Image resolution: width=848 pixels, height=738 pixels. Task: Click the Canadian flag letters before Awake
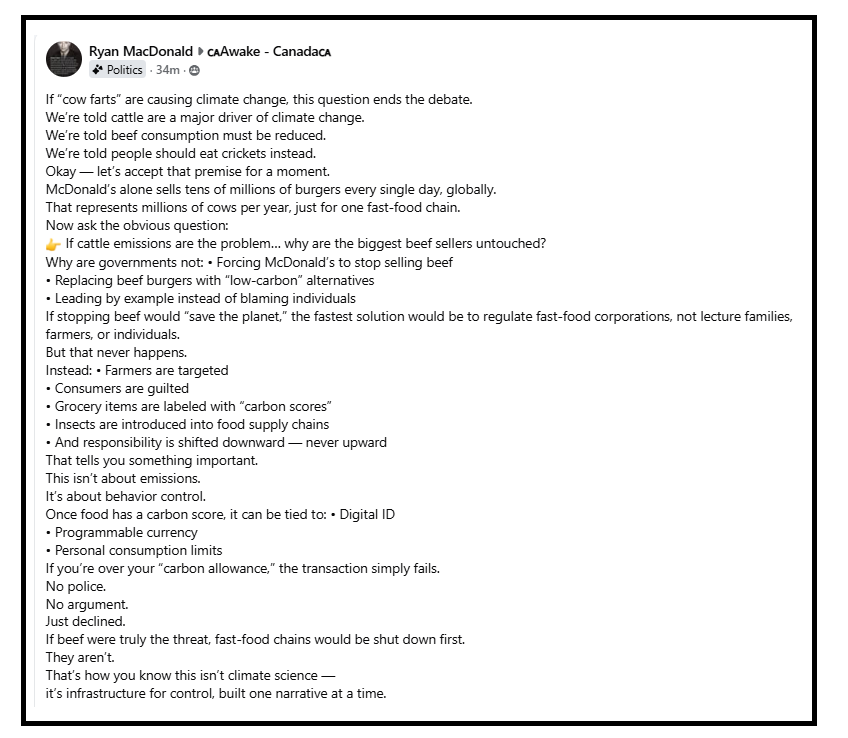(x=213, y=52)
